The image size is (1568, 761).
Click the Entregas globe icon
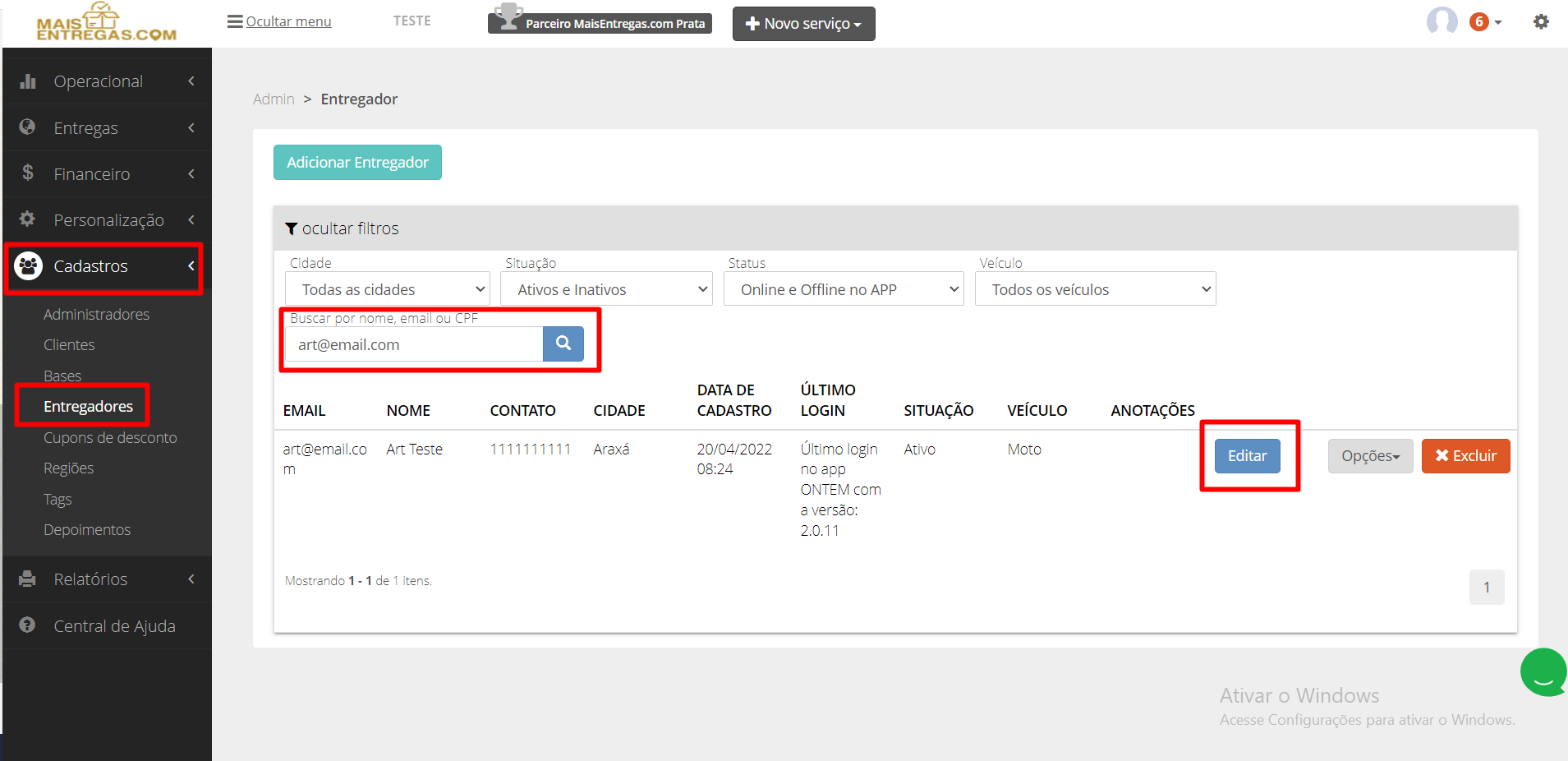(27, 127)
